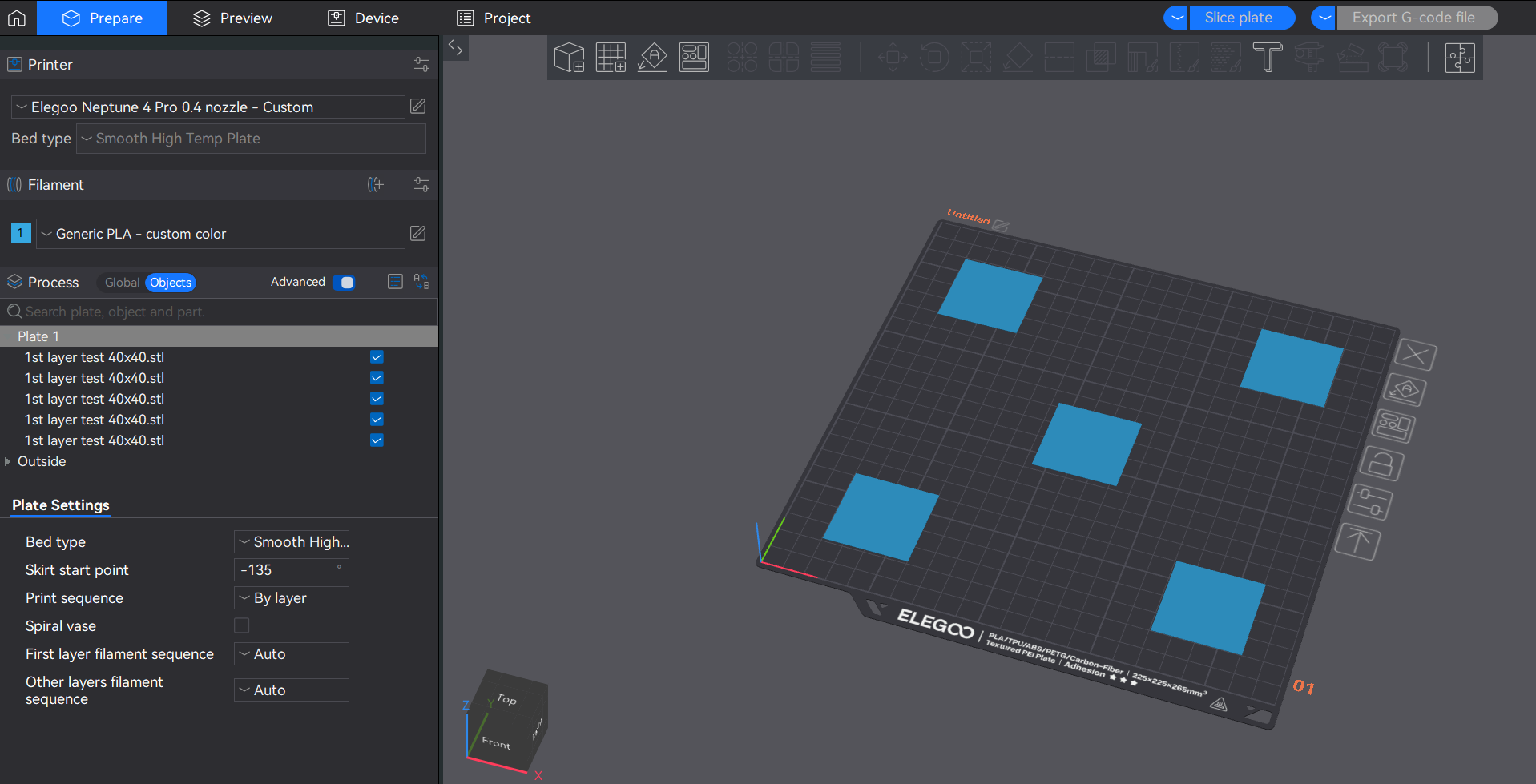Screen dimensions: 1536x784
Task: Select the Prepare tab
Action: point(103,18)
